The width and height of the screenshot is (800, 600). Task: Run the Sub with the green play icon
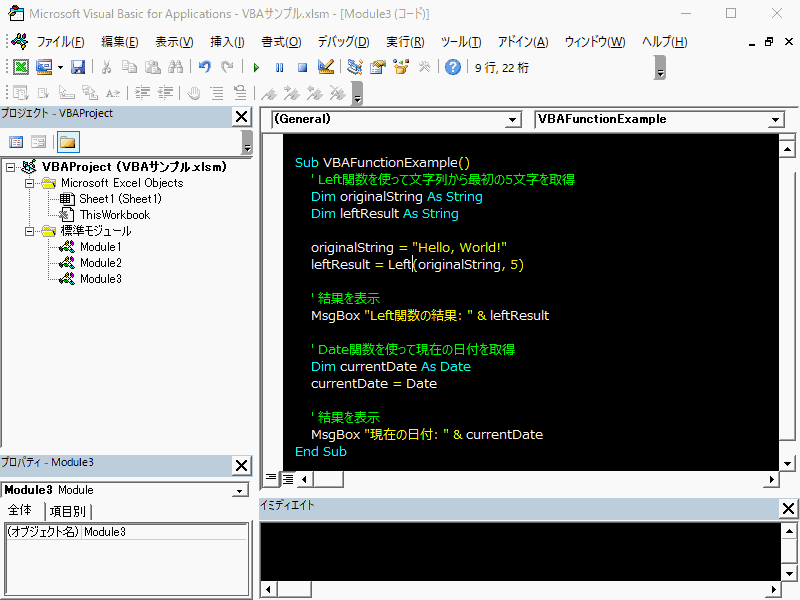pyautogui.click(x=256, y=67)
